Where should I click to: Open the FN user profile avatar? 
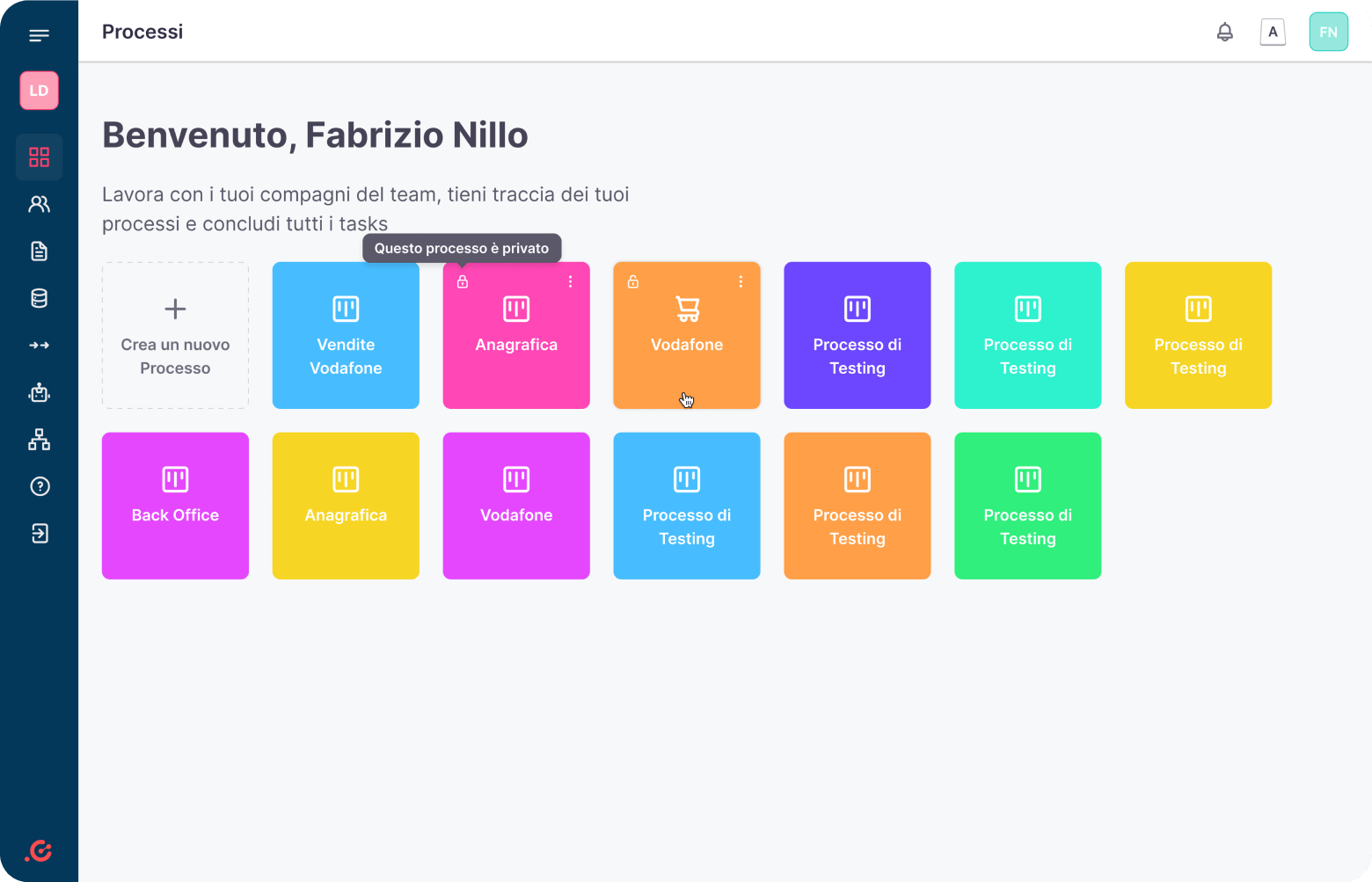click(1328, 33)
